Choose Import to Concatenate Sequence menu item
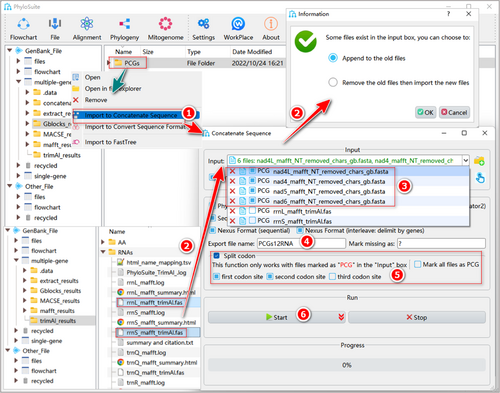The height and width of the screenshot is (393, 500). coord(131,115)
